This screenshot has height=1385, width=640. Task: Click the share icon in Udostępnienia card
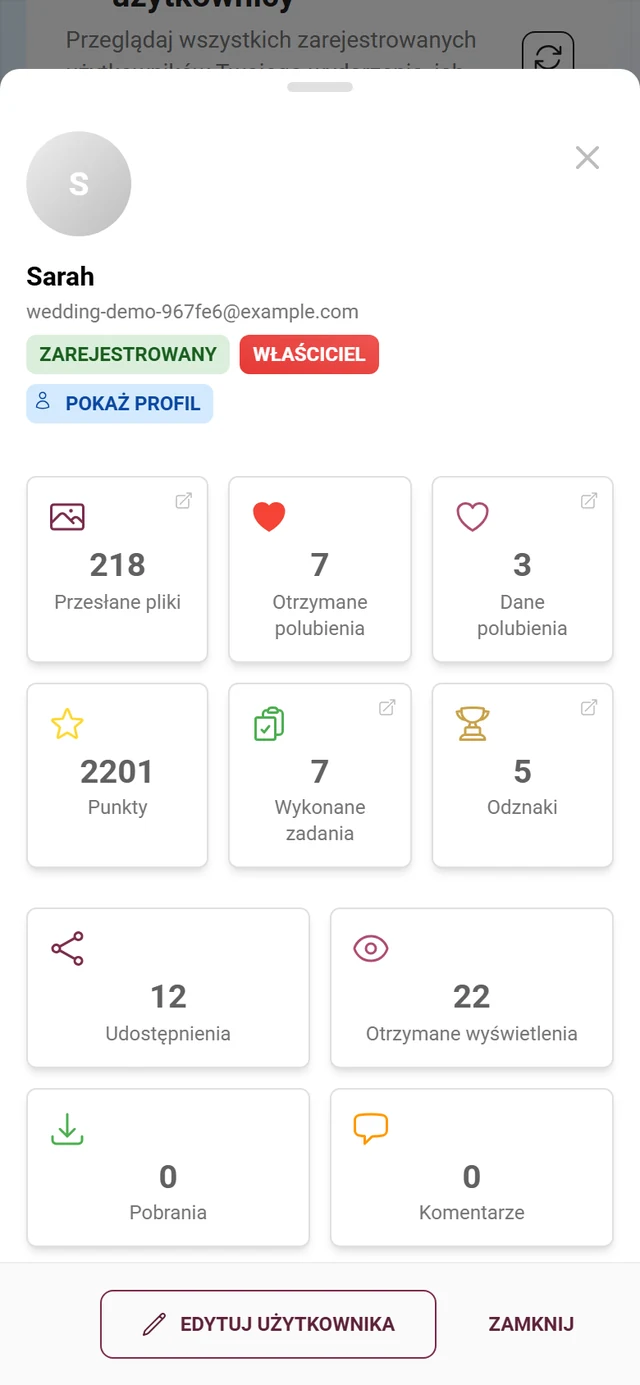pyautogui.click(x=67, y=948)
